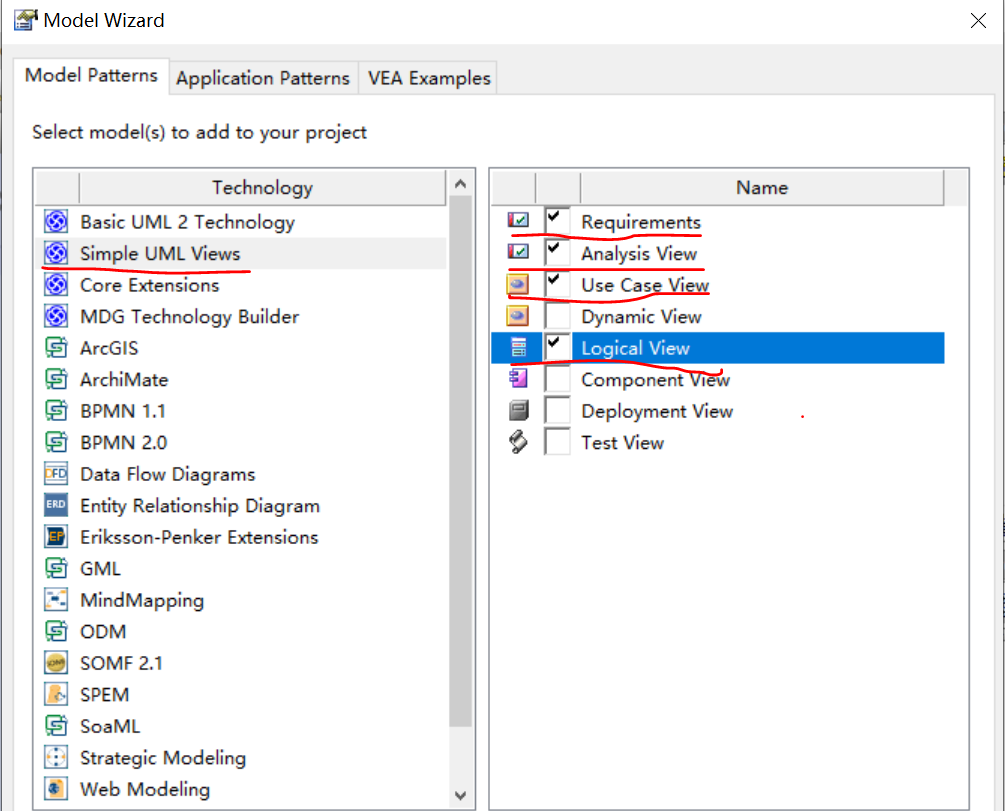Click the Entity Relationship Diagram ERD icon
The width and height of the screenshot is (1005, 811).
[56, 506]
